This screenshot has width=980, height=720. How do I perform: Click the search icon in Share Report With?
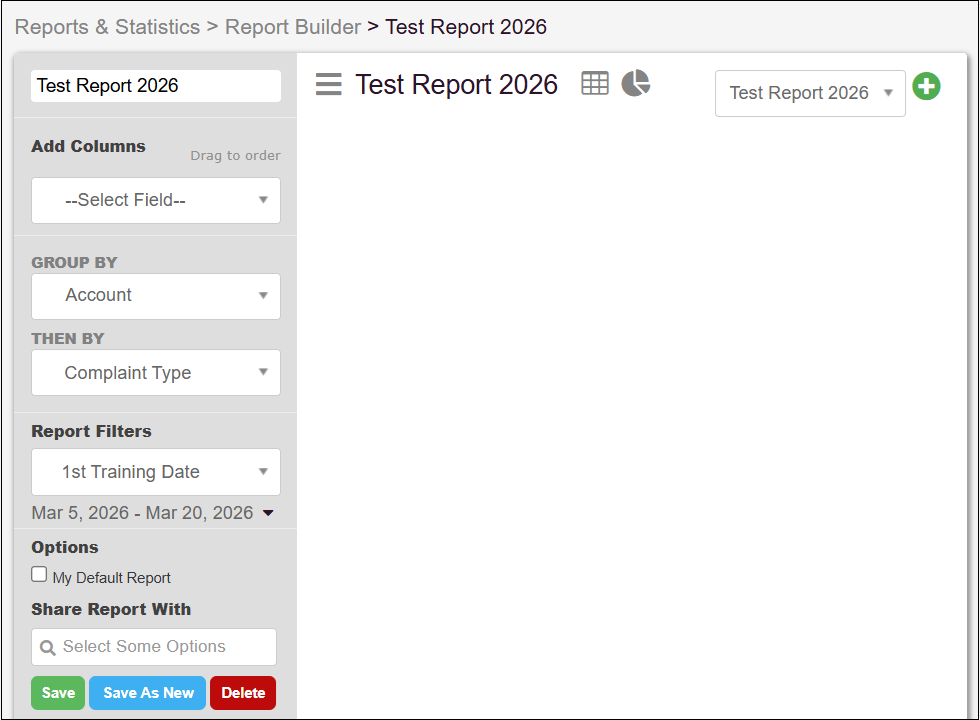(x=48, y=648)
